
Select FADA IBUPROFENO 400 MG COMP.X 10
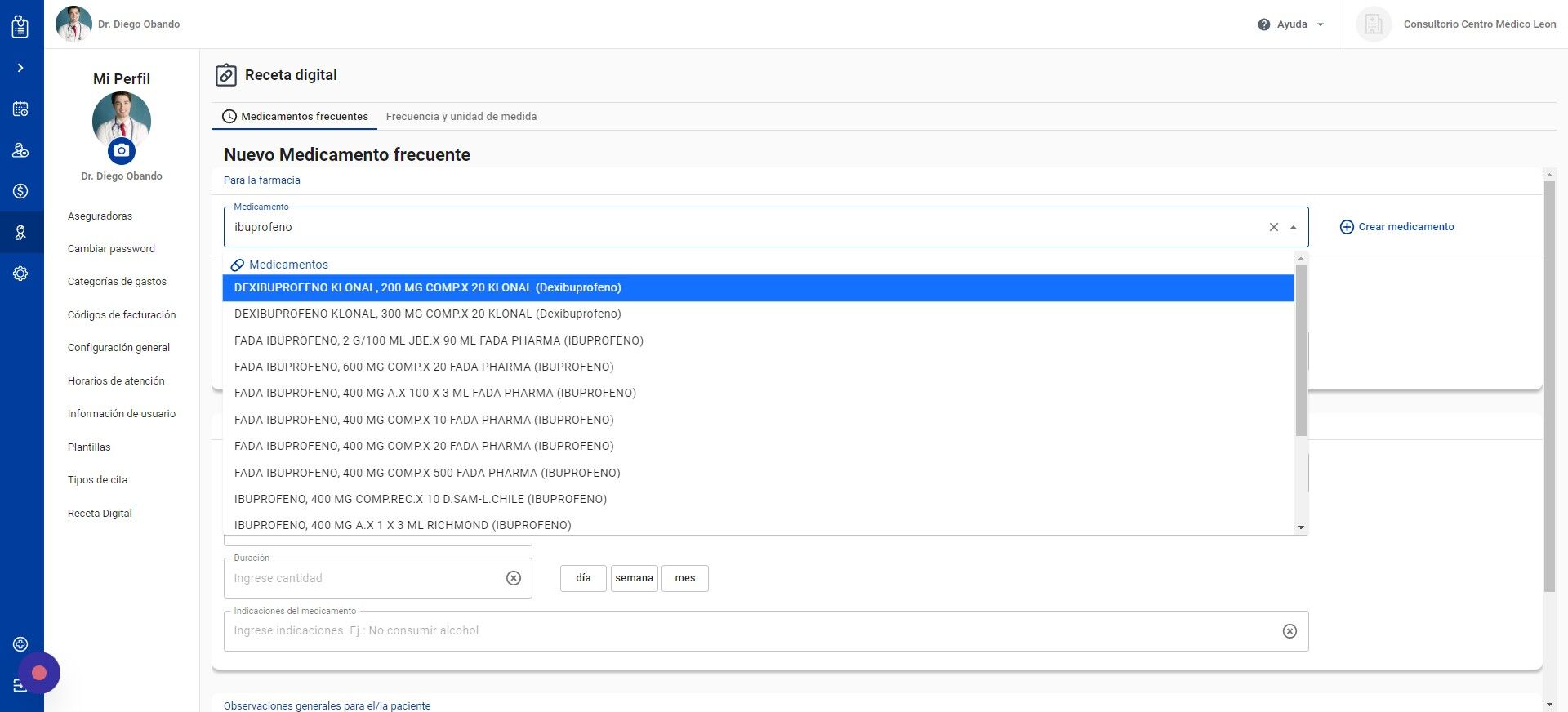pyautogui.click(x=758, y=420)
